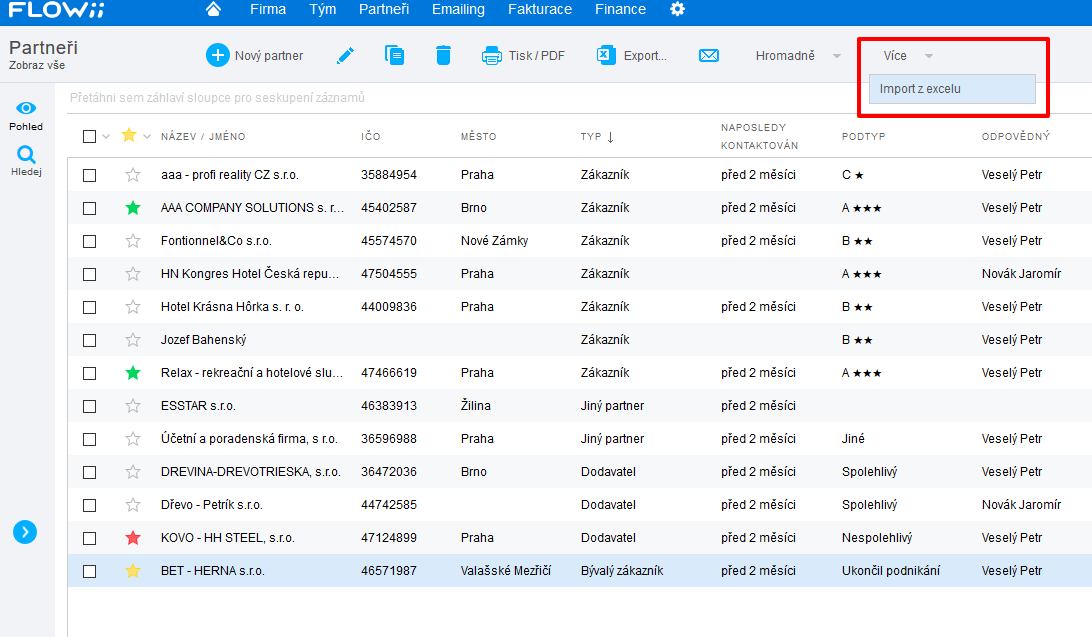This screenshot has width=1092, height=637.
Task: Sort by the IČO column header
Action: click(370, 136)
